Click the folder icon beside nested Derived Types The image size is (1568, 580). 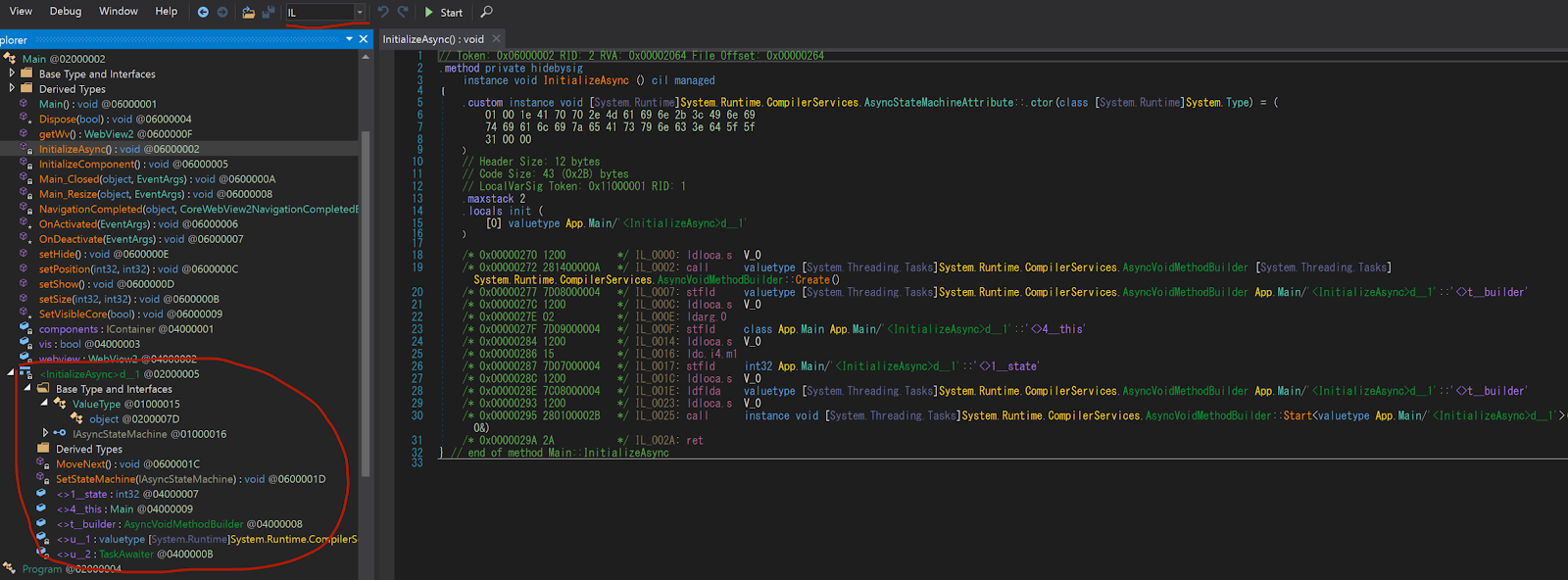click(x=43, y=449)
